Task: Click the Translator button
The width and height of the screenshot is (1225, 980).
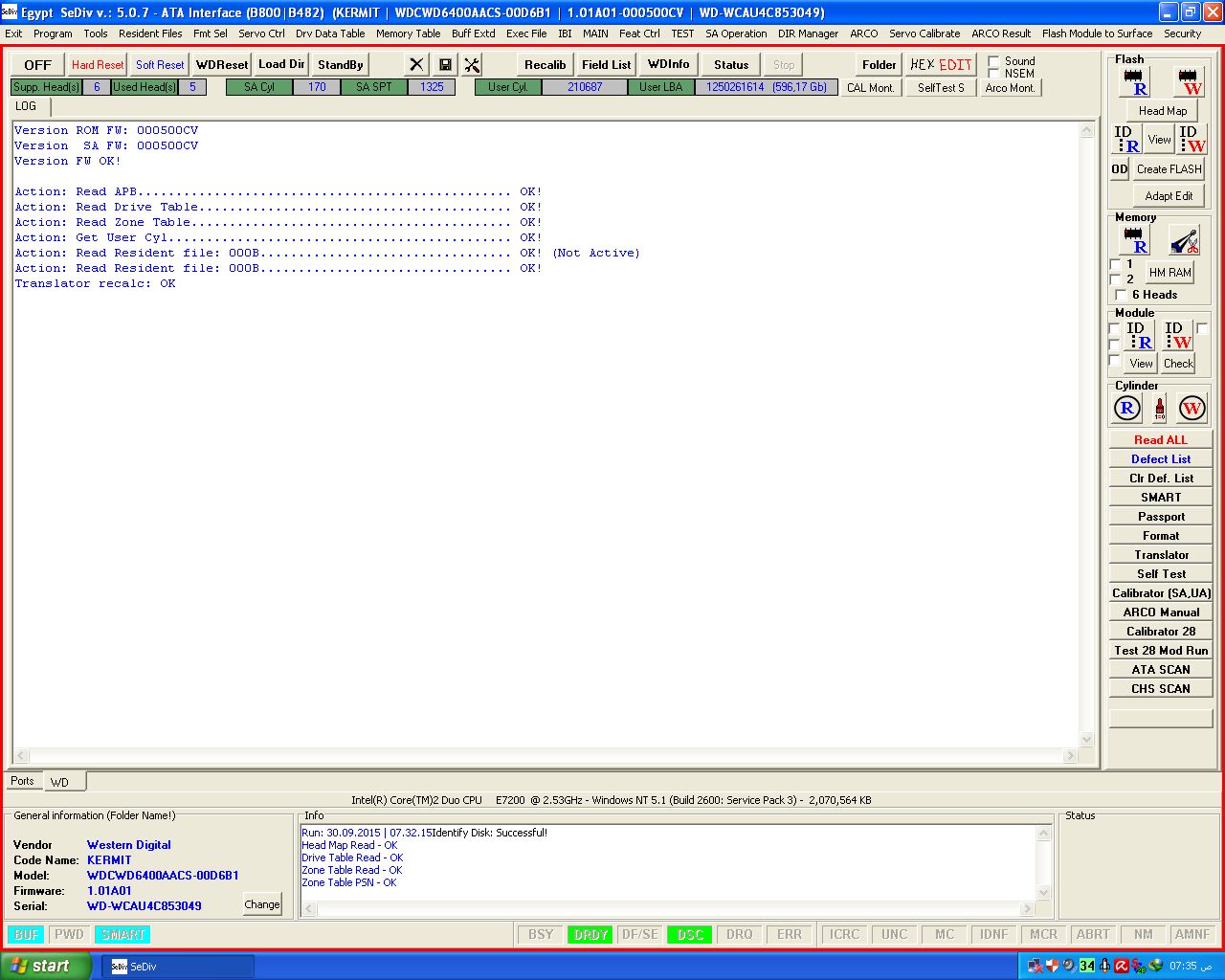Action: [1161, 555]
